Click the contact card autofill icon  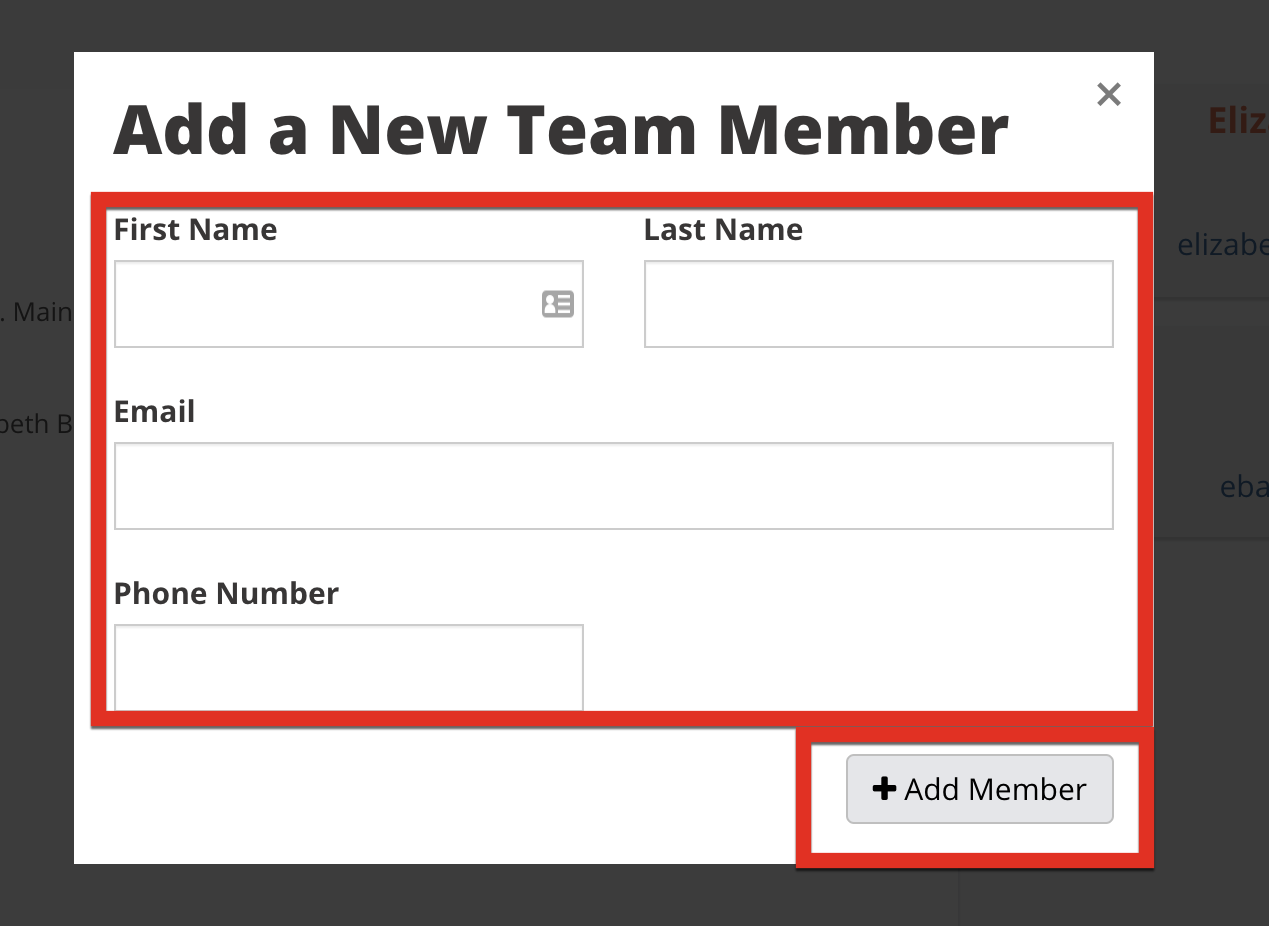tap(558, 304)
